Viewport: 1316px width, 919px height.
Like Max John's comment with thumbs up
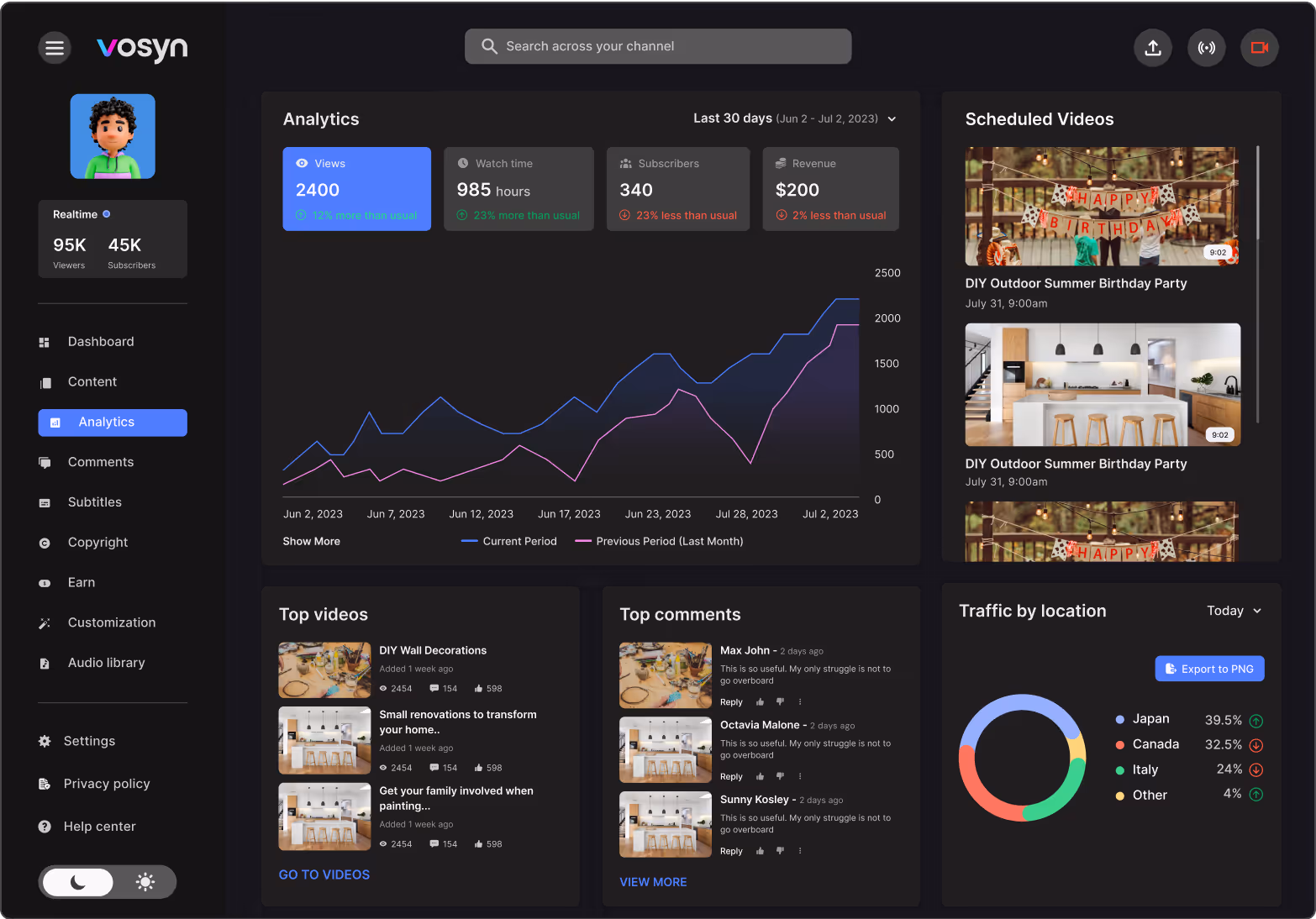click(760, 702)
